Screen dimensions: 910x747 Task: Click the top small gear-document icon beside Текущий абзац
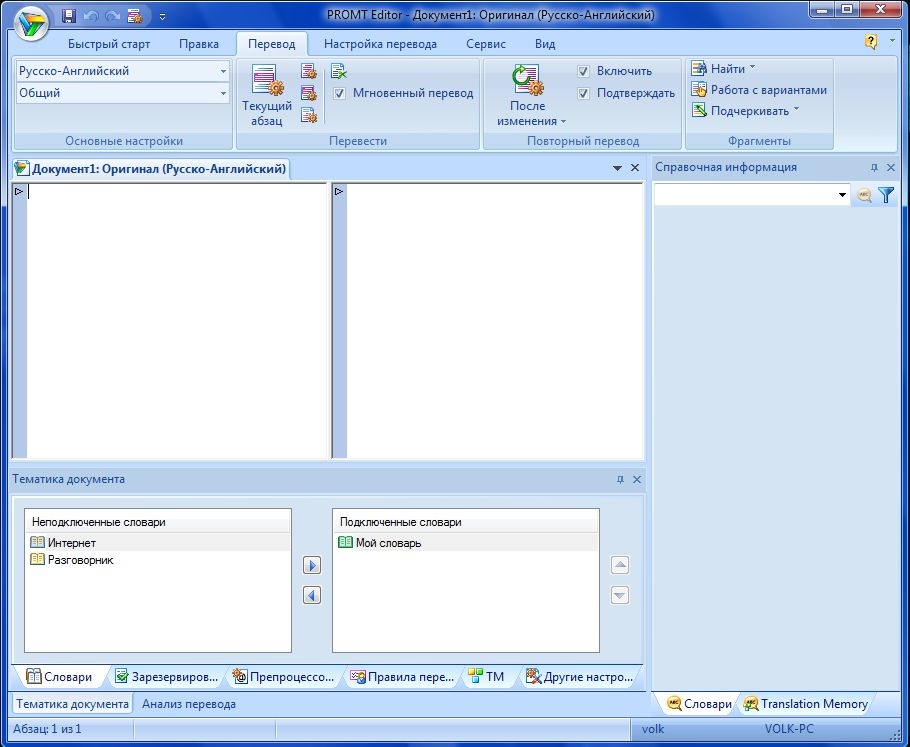click(x=309, y=71)
